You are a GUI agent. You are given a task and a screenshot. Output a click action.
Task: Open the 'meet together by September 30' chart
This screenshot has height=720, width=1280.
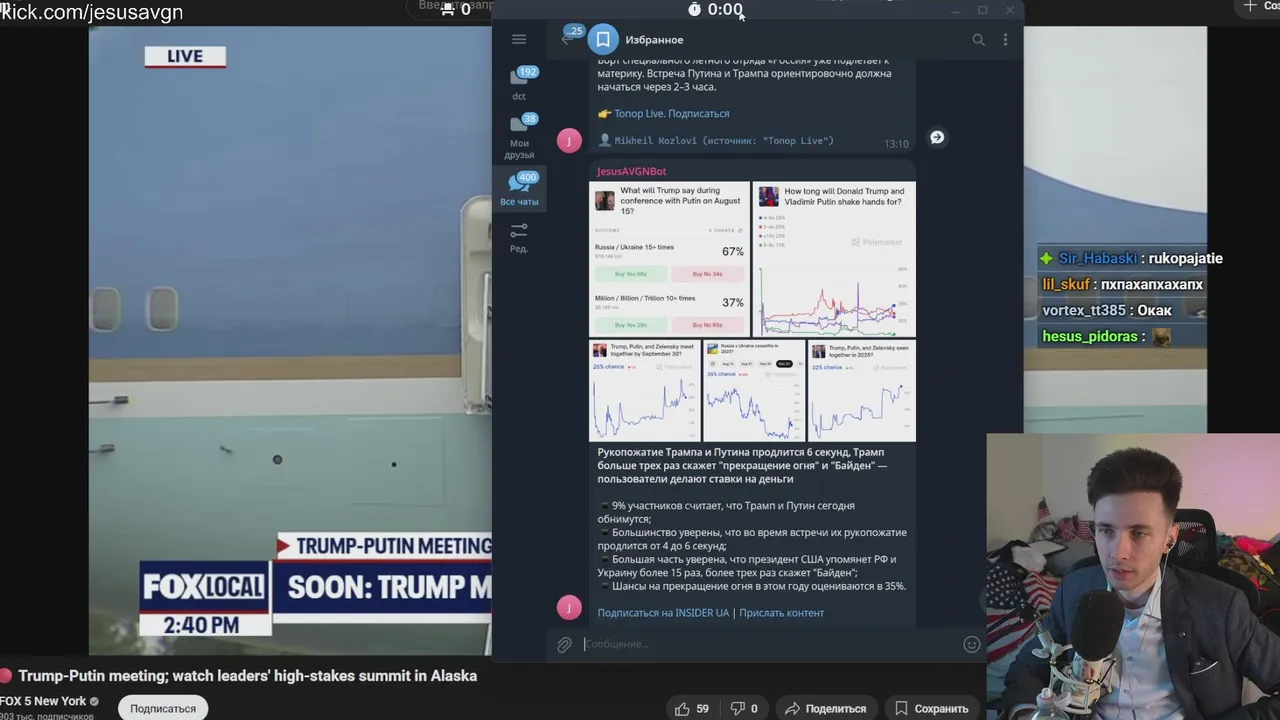(645, 390)
